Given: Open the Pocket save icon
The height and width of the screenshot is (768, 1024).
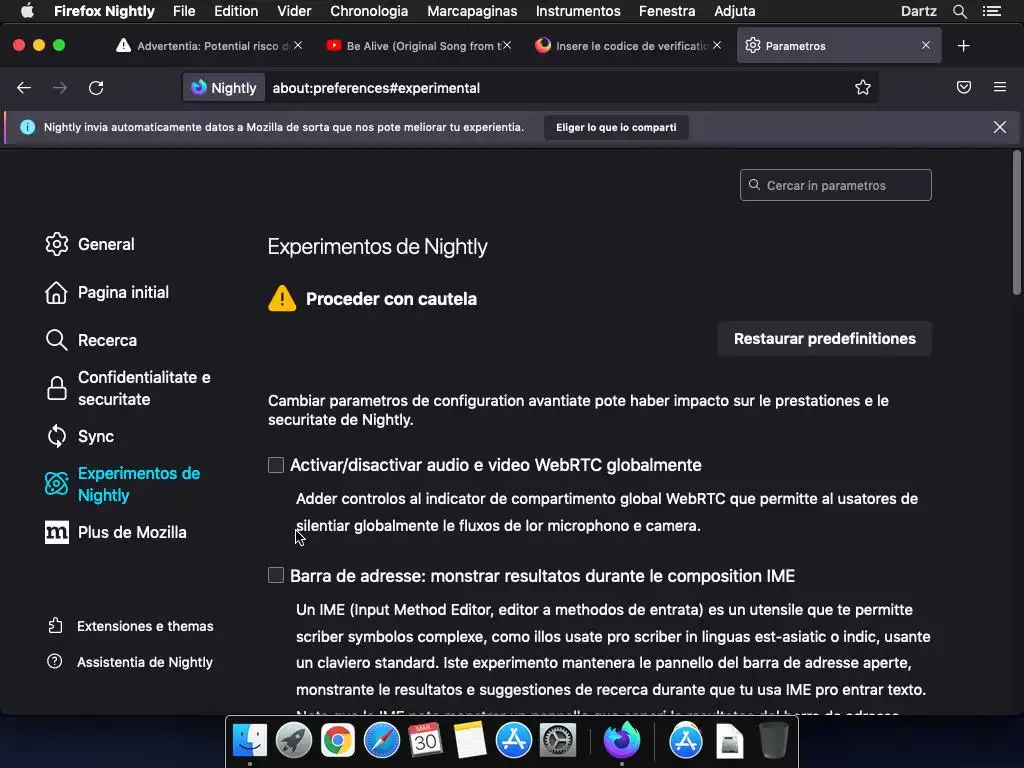Looking at the screenshot, I should tap(964, 87).
